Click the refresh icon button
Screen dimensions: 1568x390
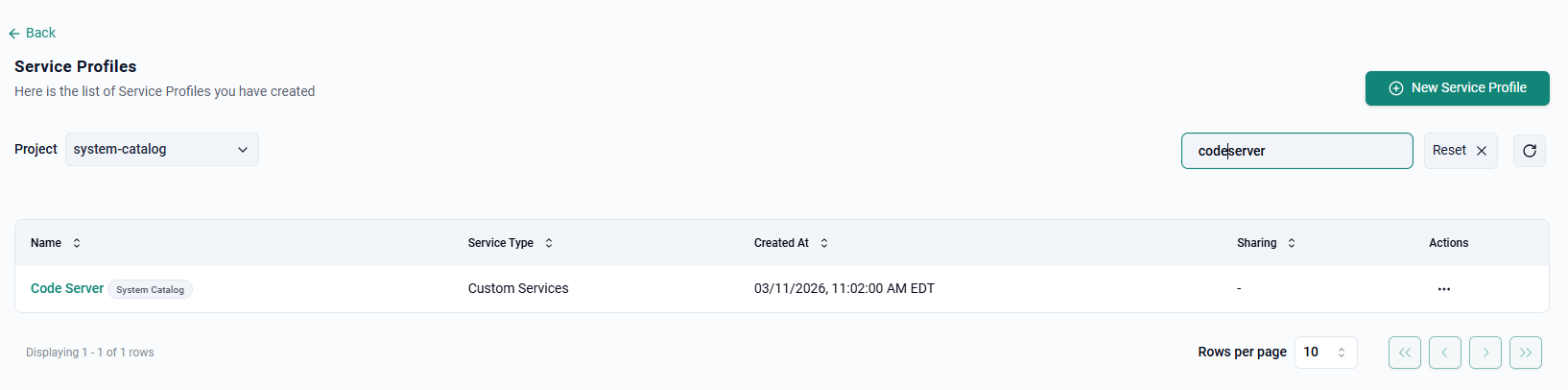(x=1529, y=151)
